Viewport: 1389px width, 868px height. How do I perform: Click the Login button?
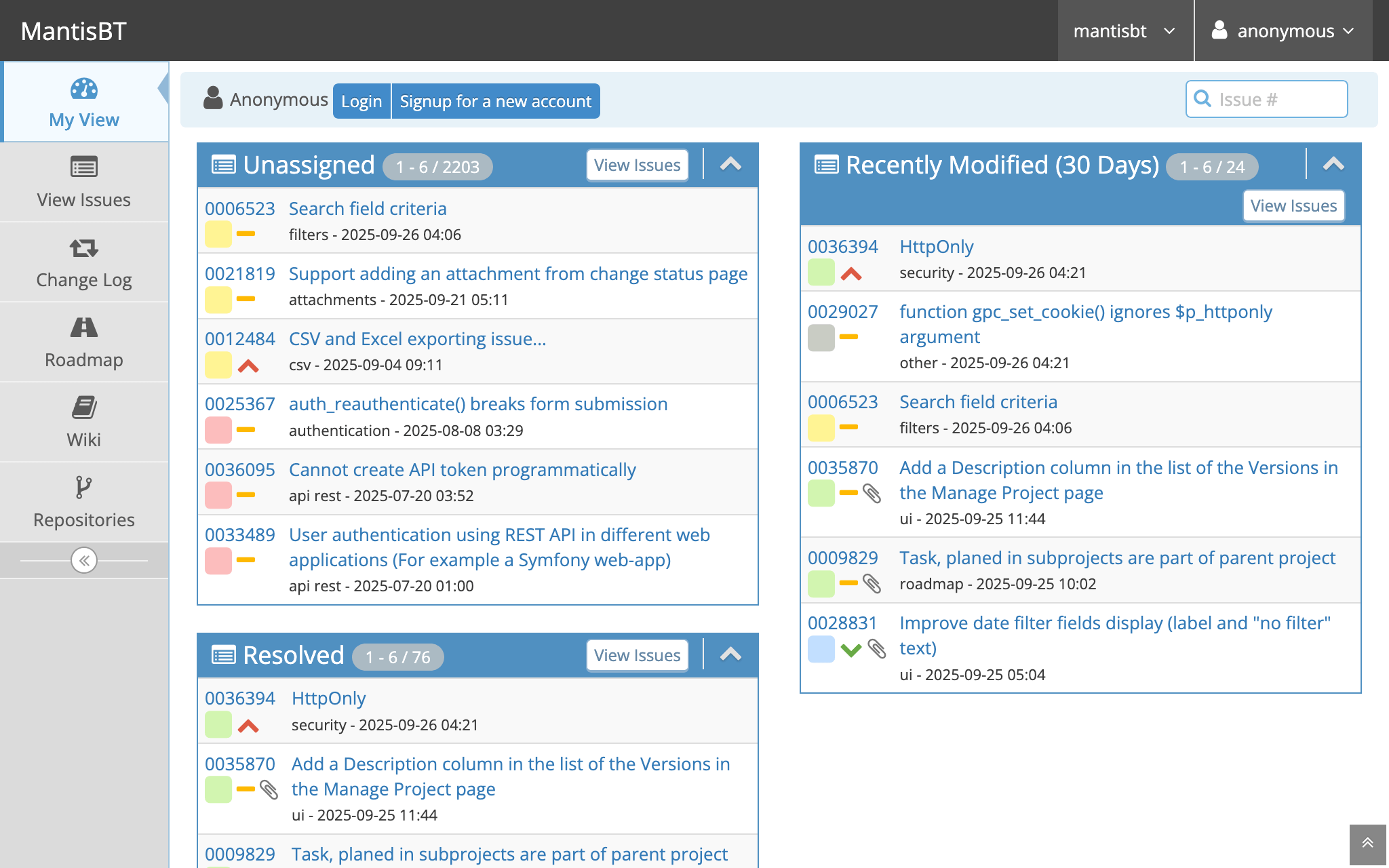click(x=361, y=101)
